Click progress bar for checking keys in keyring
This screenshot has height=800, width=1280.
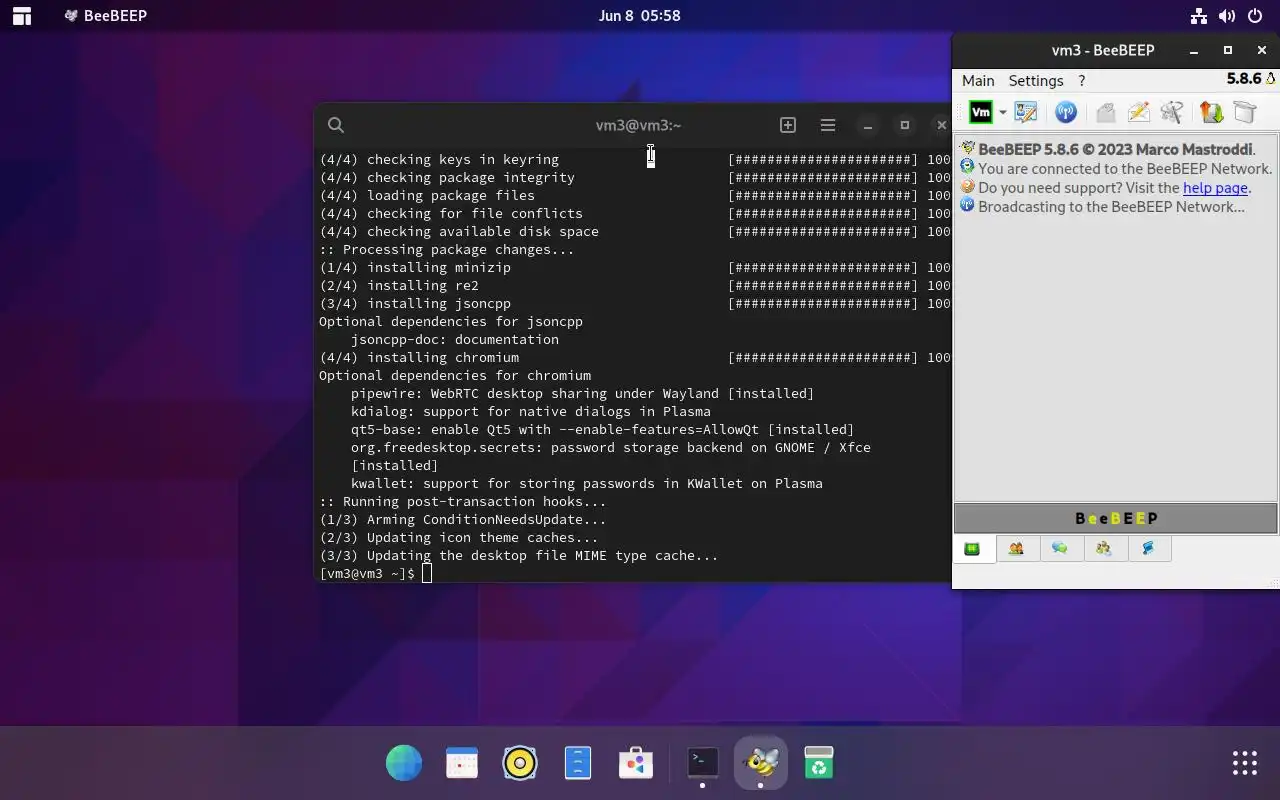pos(823,159)
